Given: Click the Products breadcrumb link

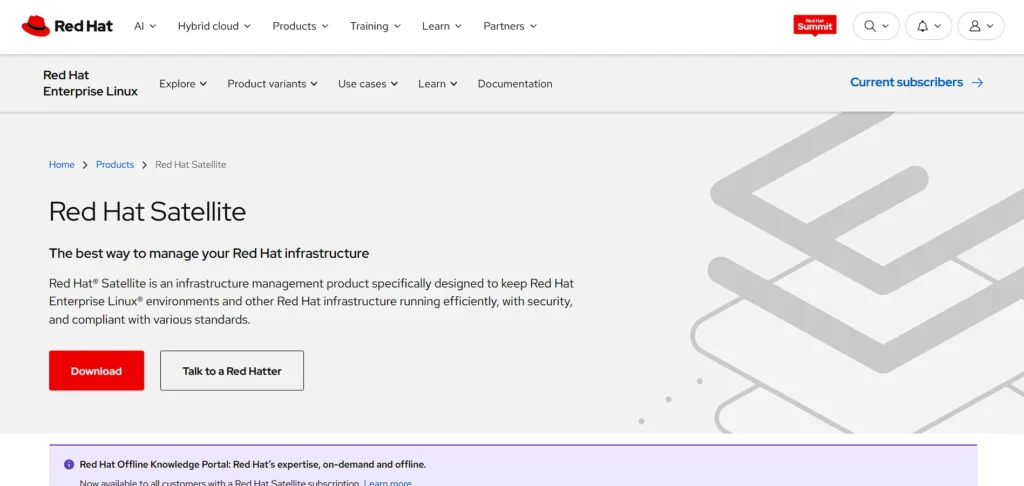Looking at the screenshot, I should 115,165.
